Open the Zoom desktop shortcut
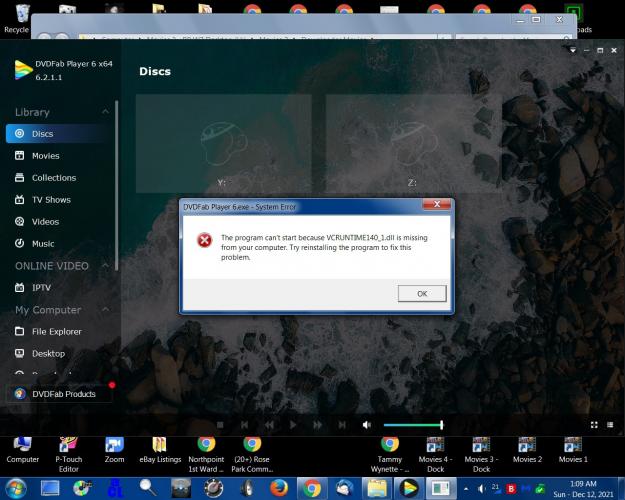 pyautogui.click(x=114, y=450)
